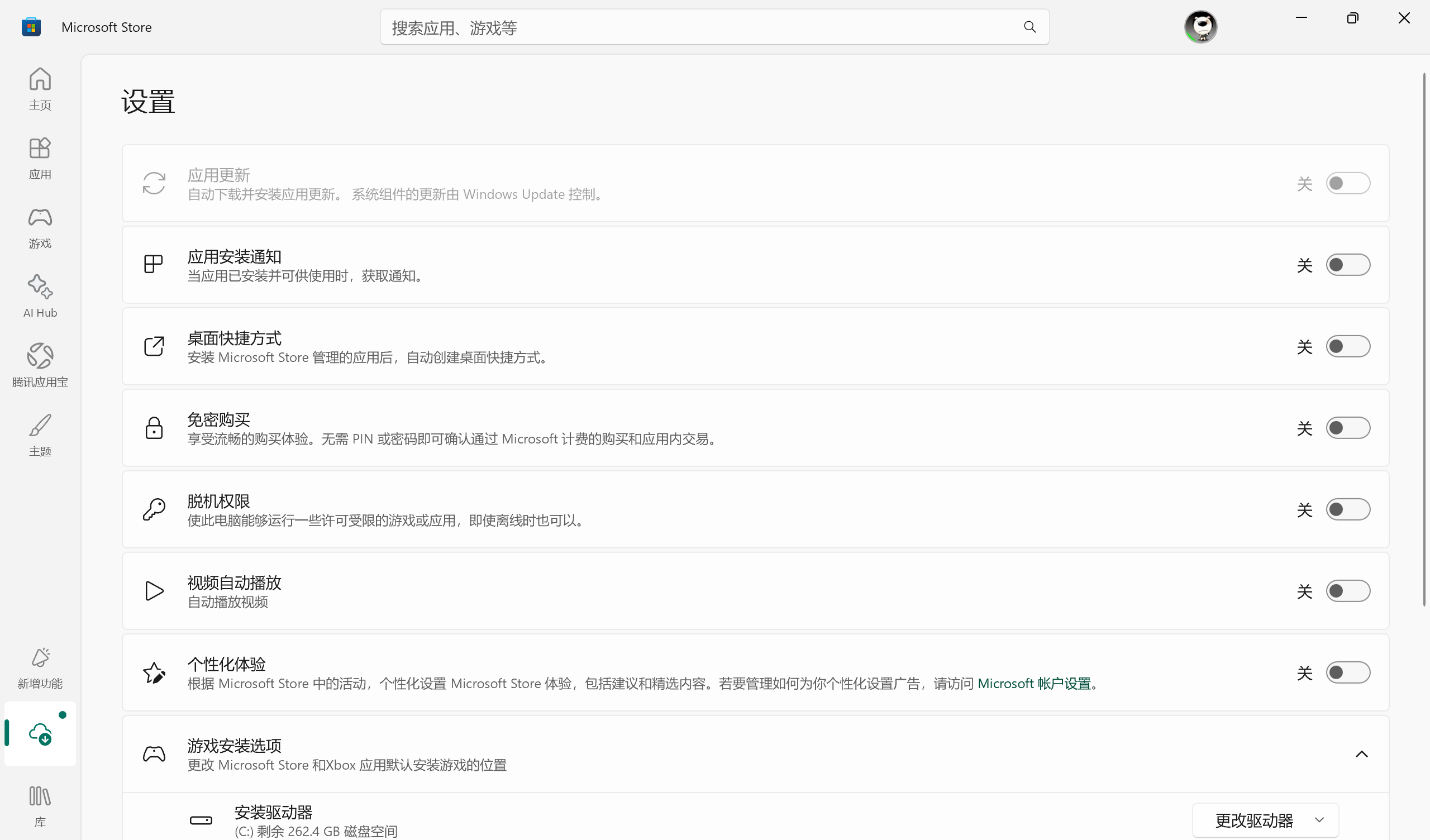The image size is (1430, 840).
Task: Open the 库 library page
Action: pos(40,806)
